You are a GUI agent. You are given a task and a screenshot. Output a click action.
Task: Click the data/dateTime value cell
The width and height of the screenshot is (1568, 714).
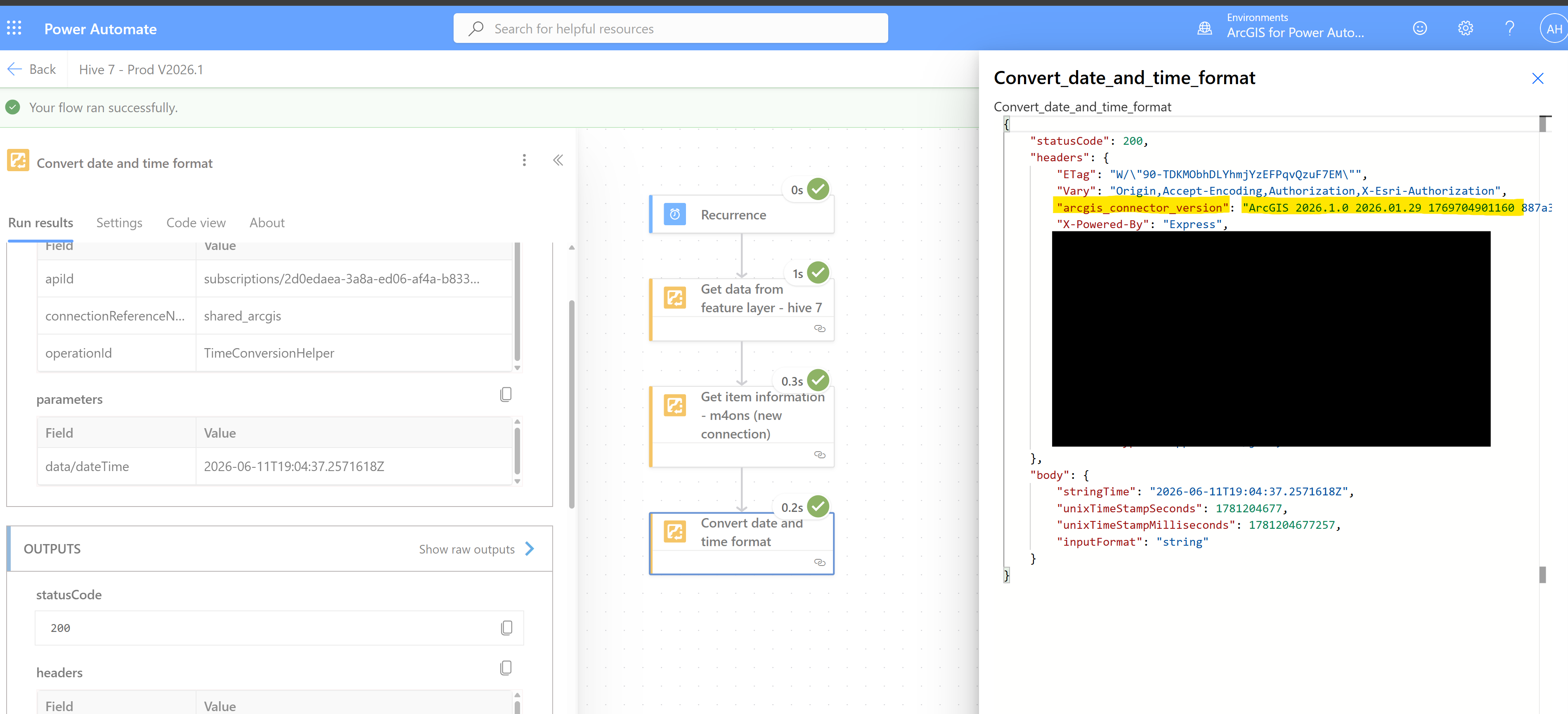354,467
